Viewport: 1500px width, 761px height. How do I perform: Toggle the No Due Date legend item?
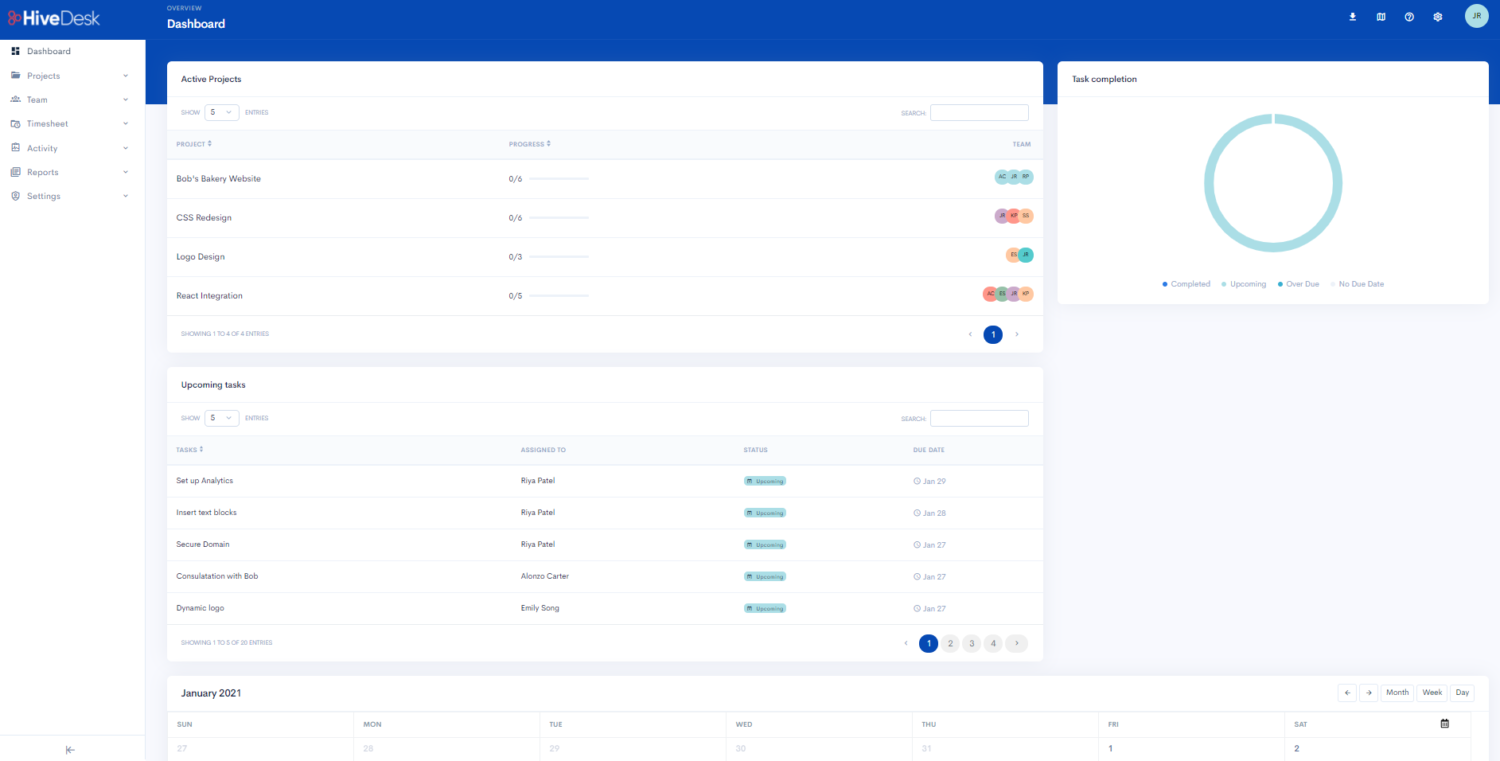click(x=1360, y=284)
